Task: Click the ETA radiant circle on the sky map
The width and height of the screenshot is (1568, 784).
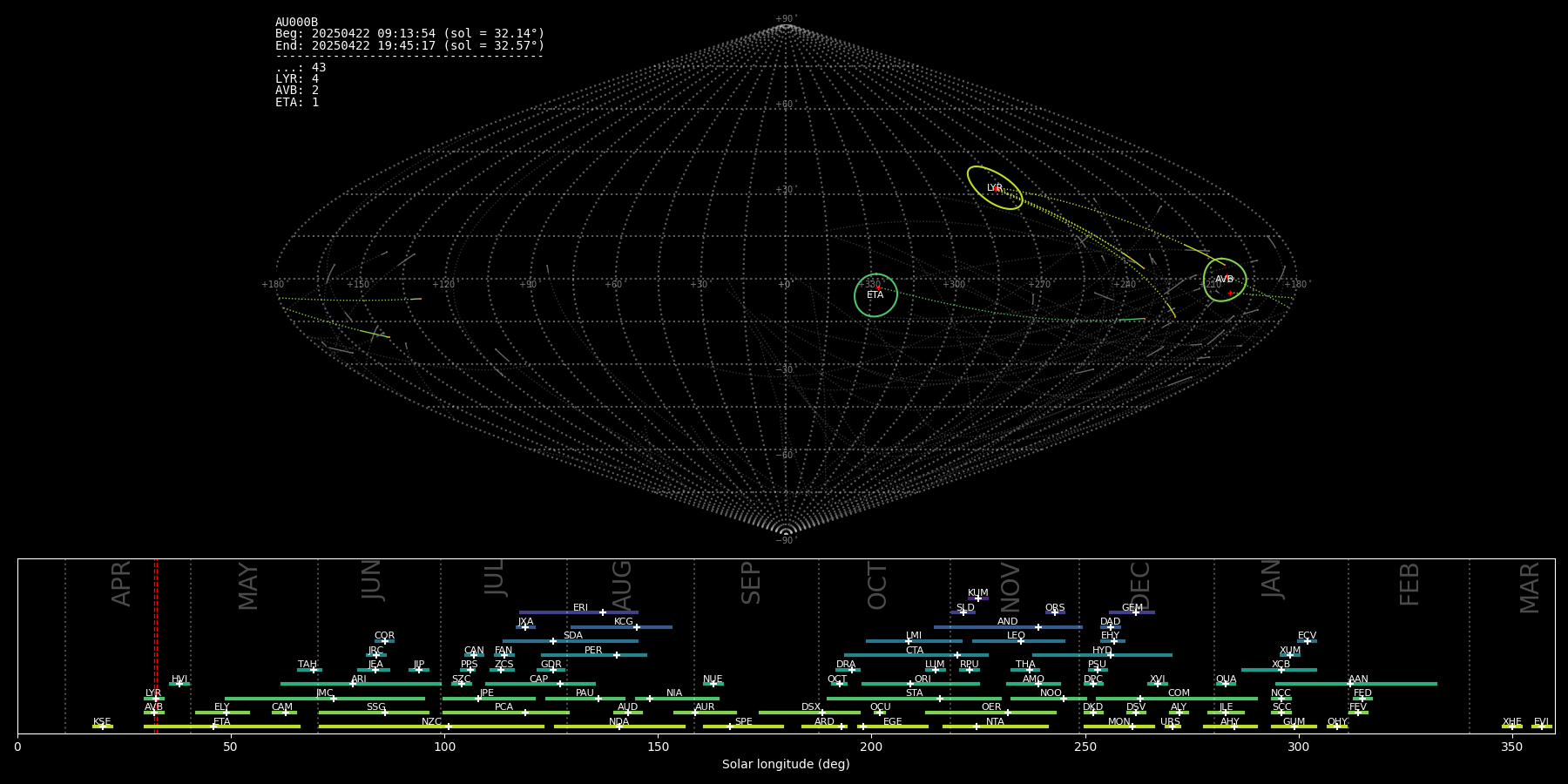Action: 875,295
